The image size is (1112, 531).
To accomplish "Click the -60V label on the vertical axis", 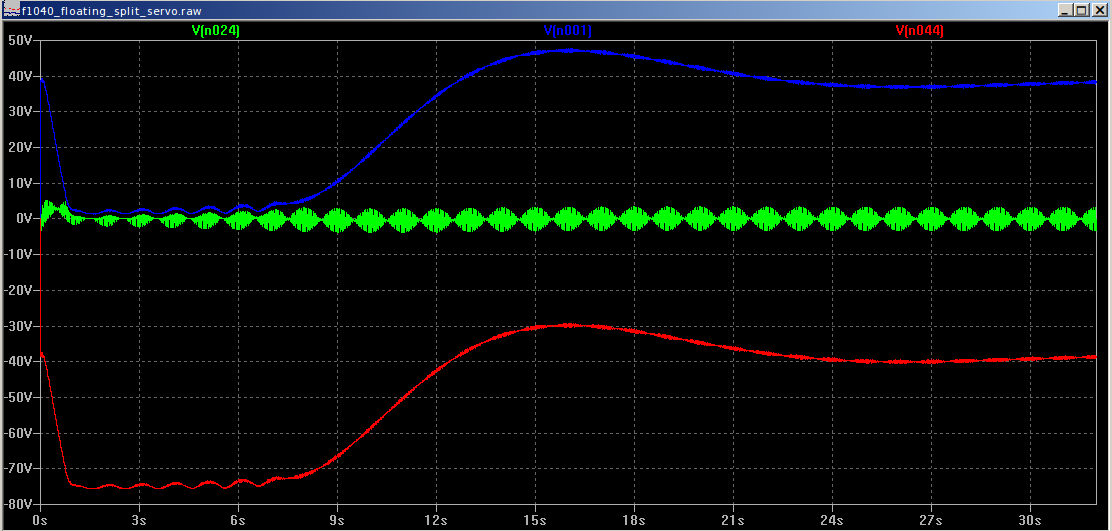I will pos(18,432).
